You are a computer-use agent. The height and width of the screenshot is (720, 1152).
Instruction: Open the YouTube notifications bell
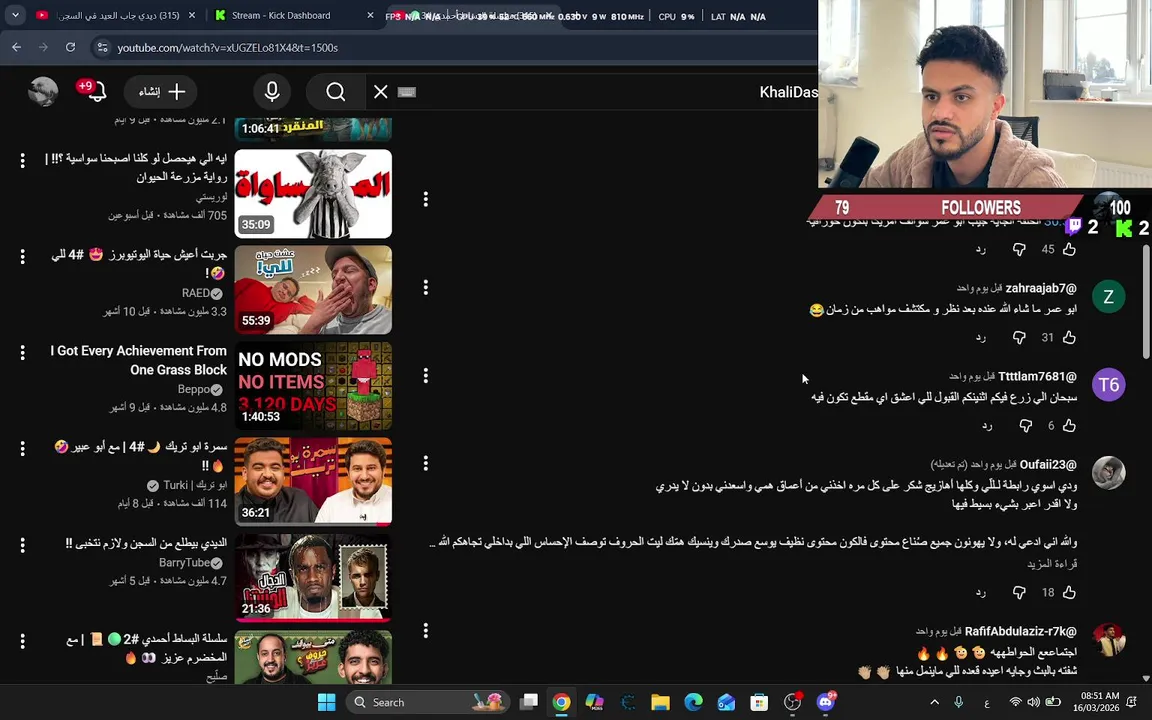(97, 92)
